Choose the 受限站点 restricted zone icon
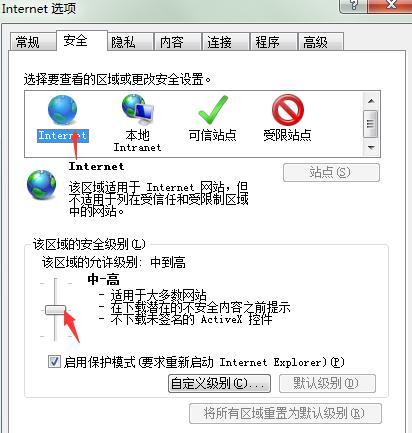Screen dimensions: 412x433 [288, 110]
